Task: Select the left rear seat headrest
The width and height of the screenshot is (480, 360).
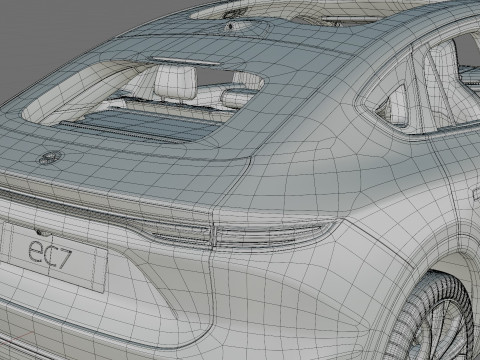Action: click(176, 82)
